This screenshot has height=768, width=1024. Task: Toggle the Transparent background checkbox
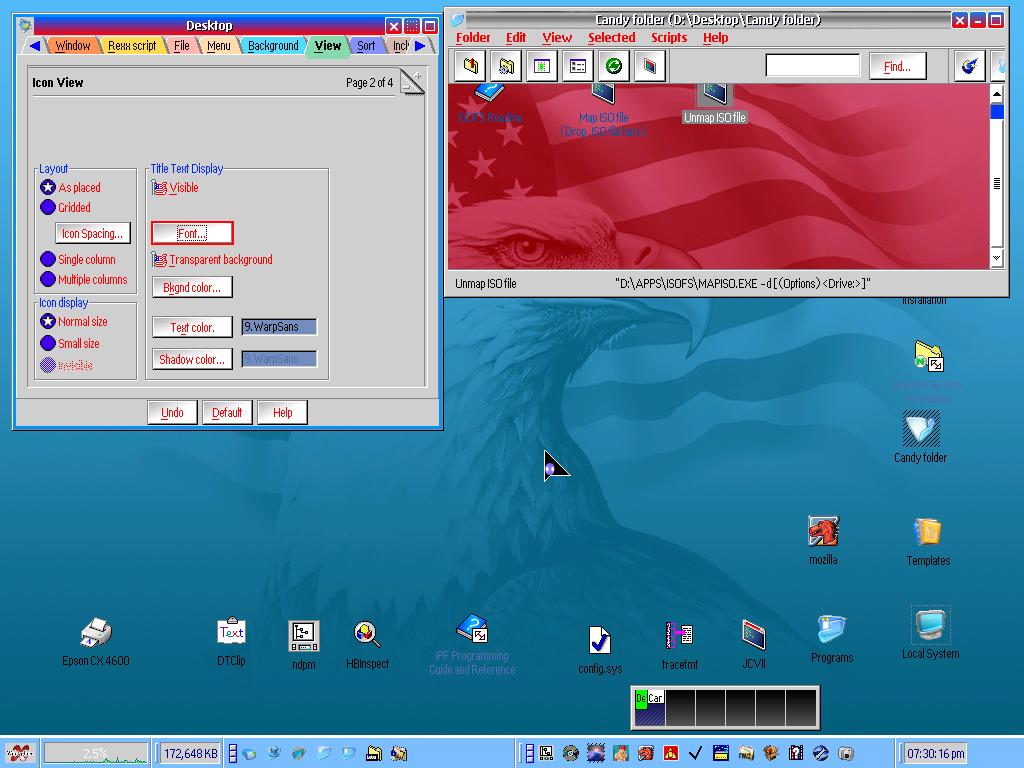point(160,260)
